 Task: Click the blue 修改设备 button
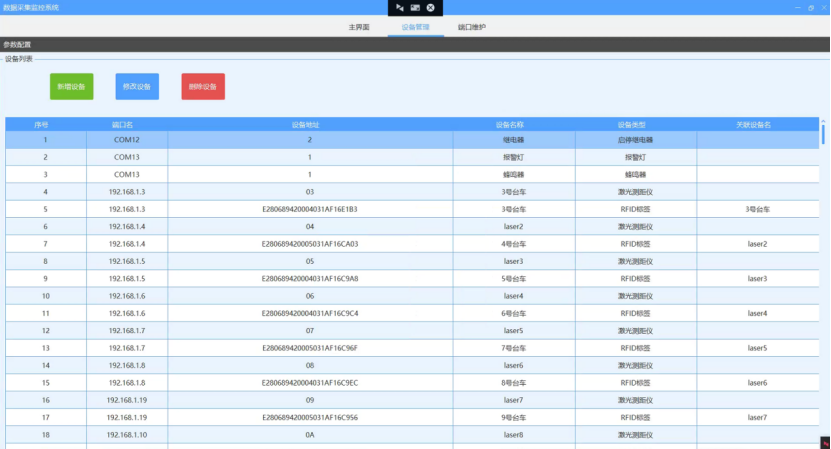tap(137, 86)
